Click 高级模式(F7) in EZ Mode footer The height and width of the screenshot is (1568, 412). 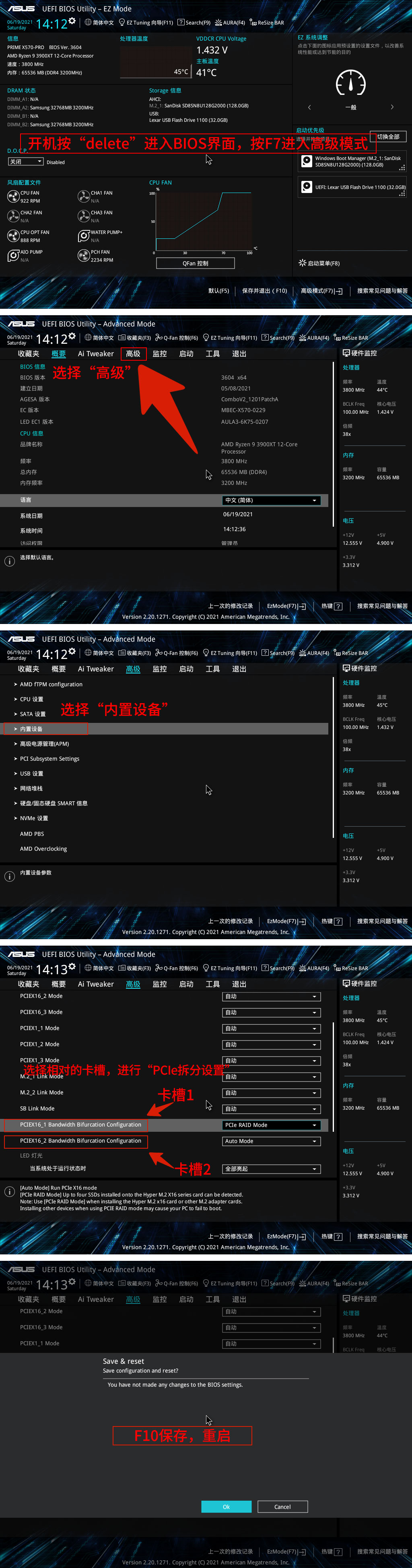click(x=321, y=291)
